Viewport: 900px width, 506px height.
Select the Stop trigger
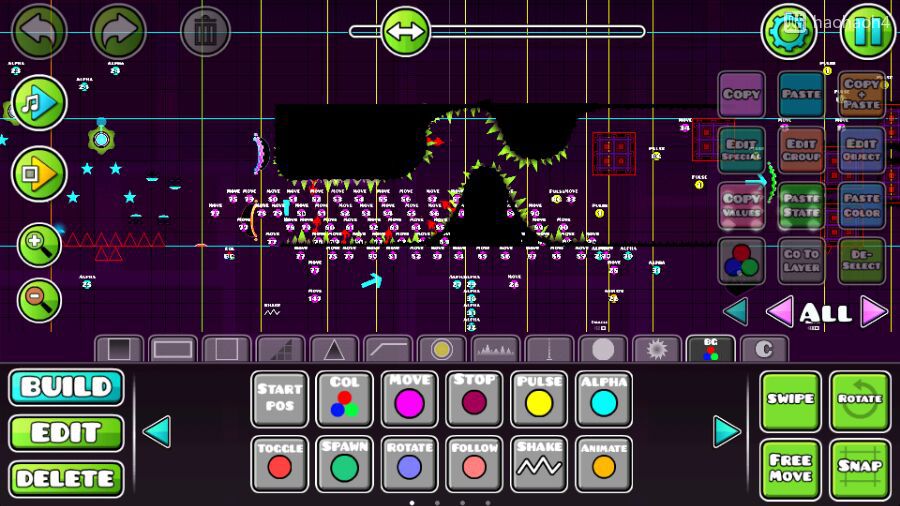click(474, 399)
